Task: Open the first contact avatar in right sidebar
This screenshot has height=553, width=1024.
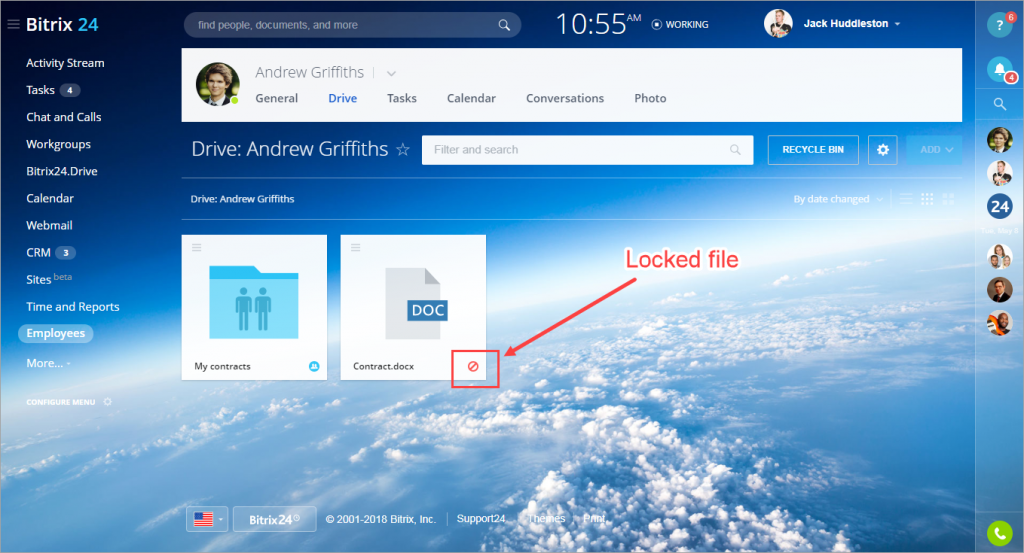Action: tap(999, 140)
